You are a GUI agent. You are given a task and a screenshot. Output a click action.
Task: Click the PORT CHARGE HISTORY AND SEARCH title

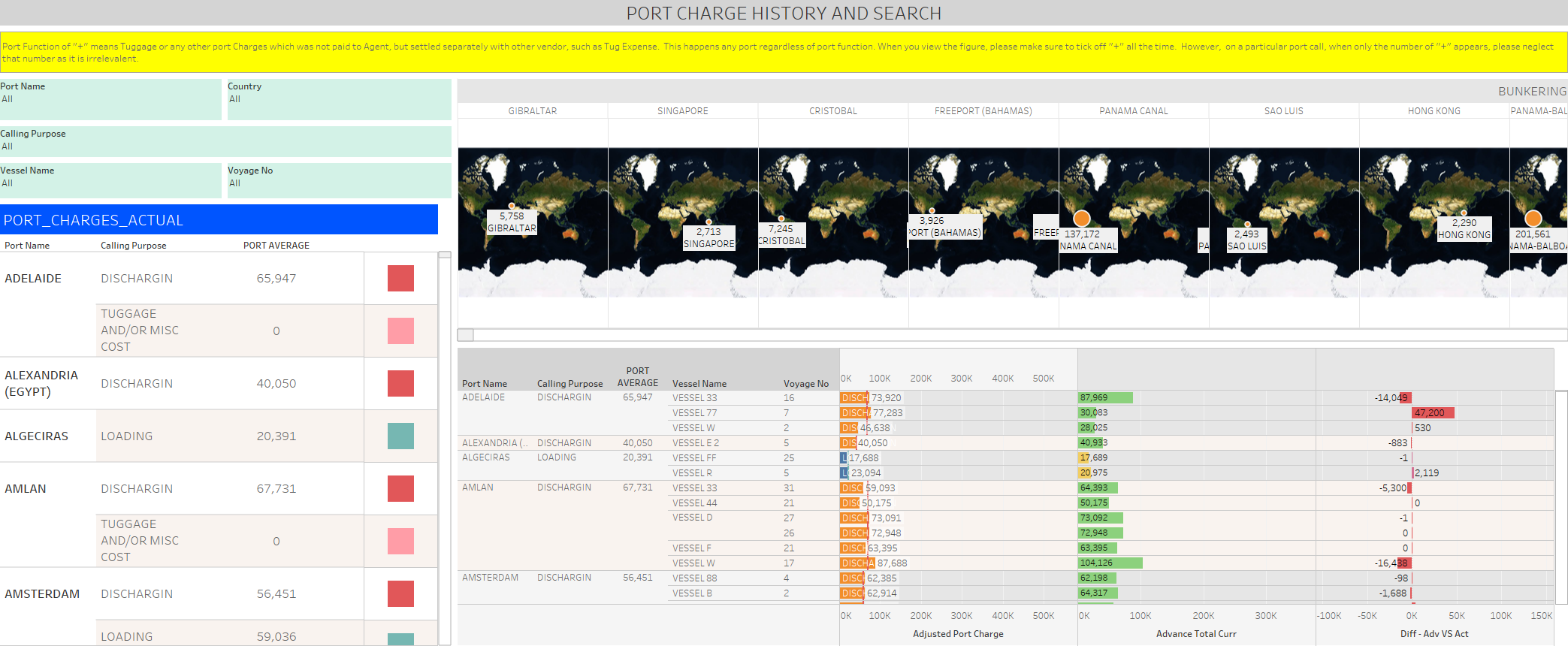point(784,14)
